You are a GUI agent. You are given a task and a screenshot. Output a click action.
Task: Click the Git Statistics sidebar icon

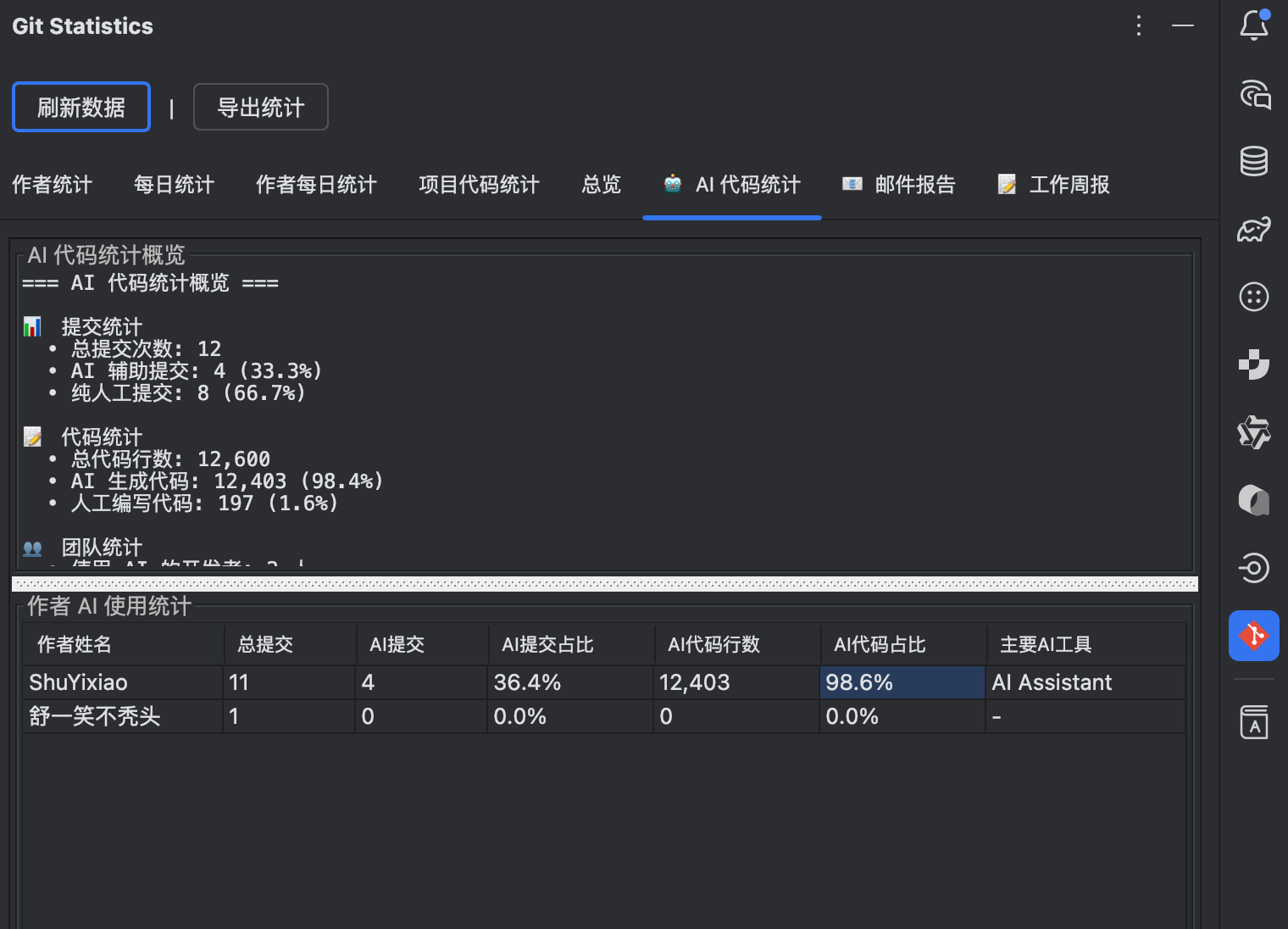[x=1254, y=636]
